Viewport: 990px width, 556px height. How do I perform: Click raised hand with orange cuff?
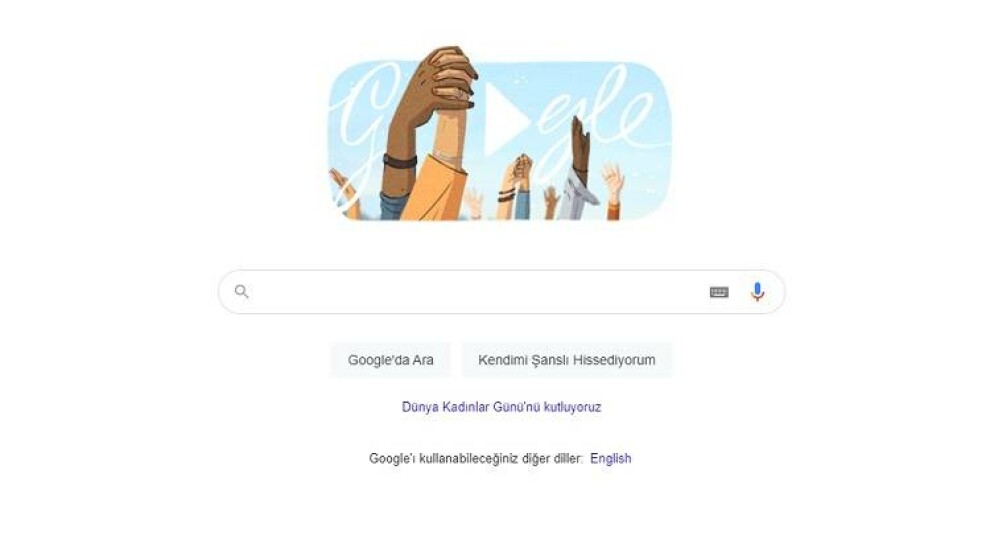tap(612, 191)
